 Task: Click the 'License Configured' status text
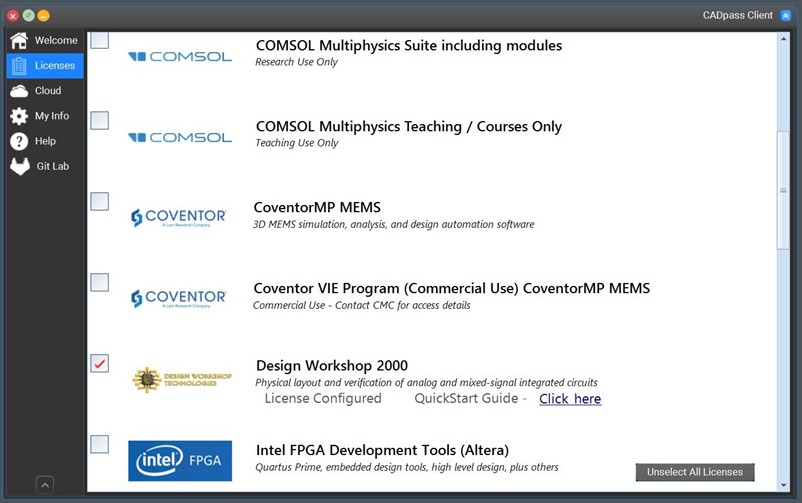pyautogui.click(x=323, y=398)
